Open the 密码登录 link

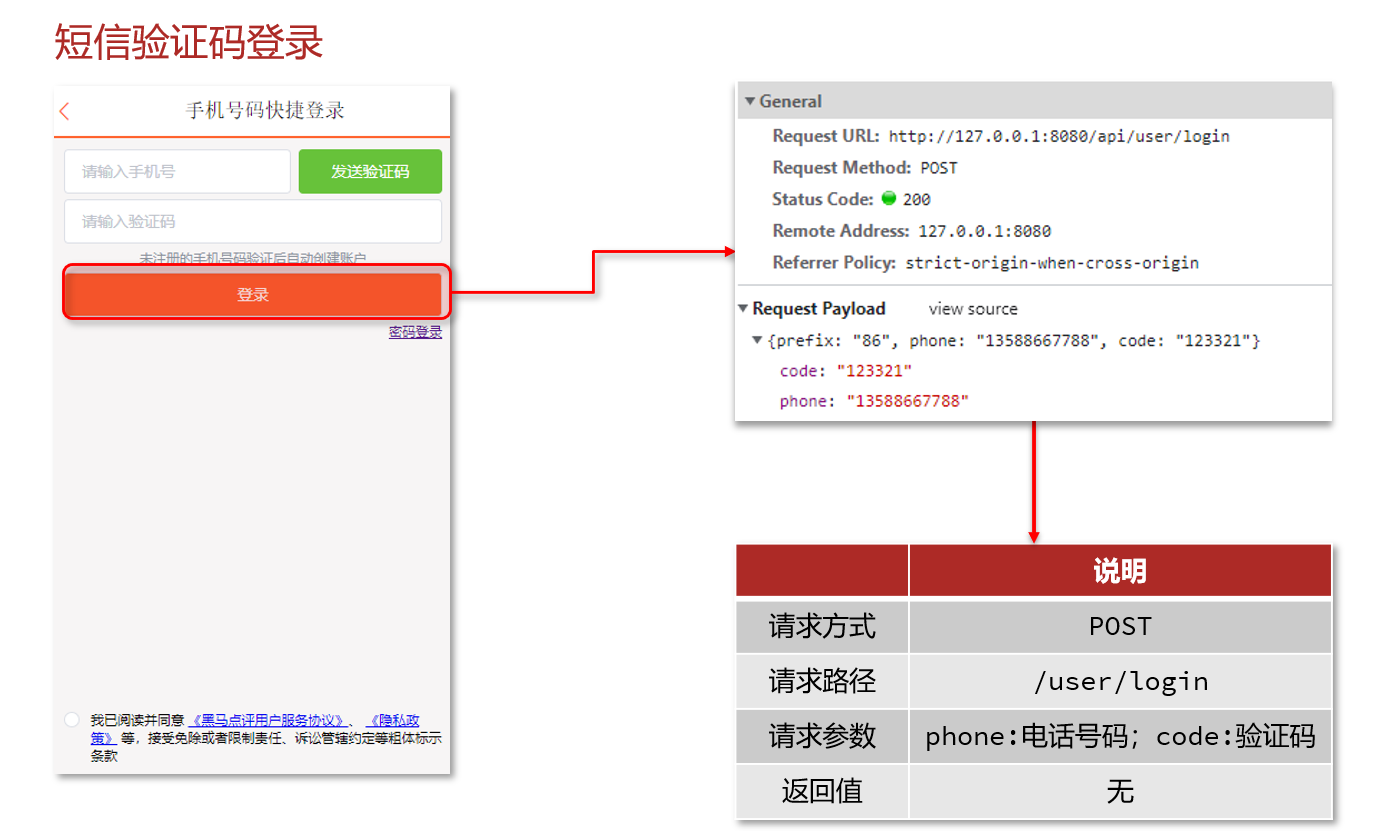415,331
